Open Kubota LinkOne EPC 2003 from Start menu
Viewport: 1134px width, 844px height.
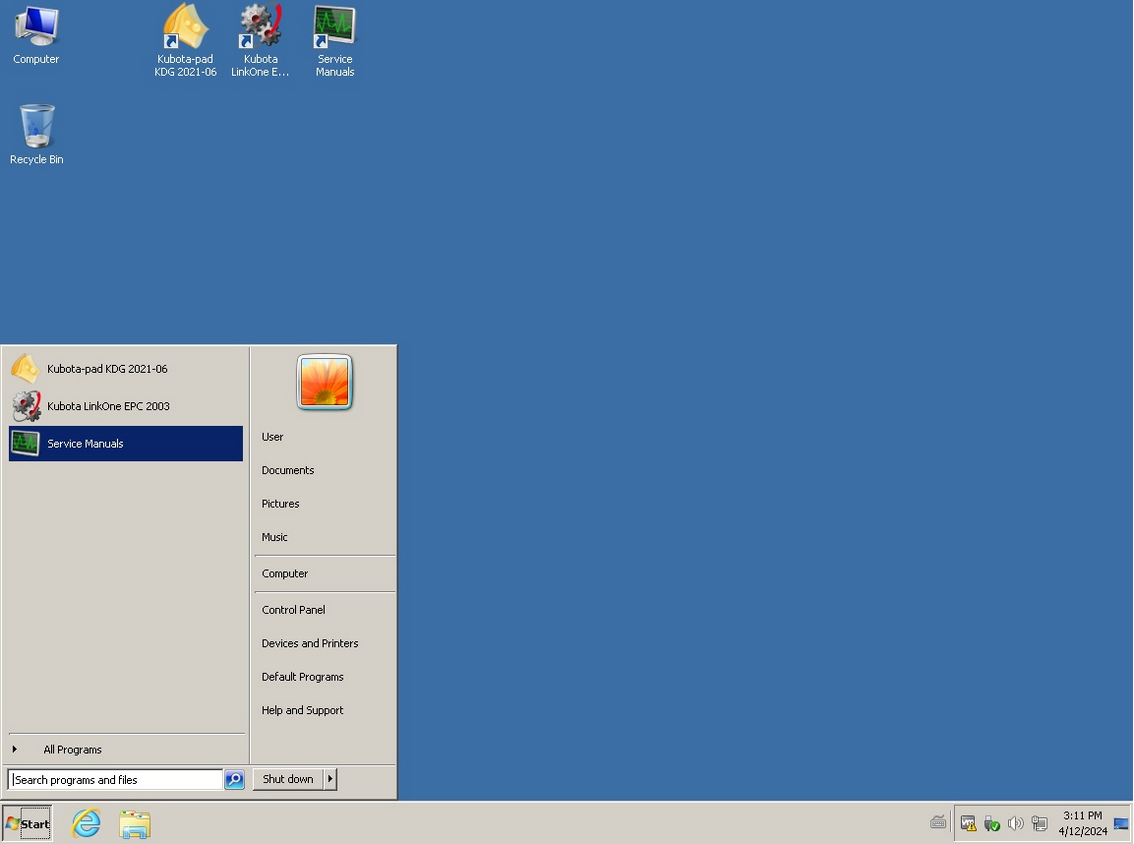pos(126,406)
